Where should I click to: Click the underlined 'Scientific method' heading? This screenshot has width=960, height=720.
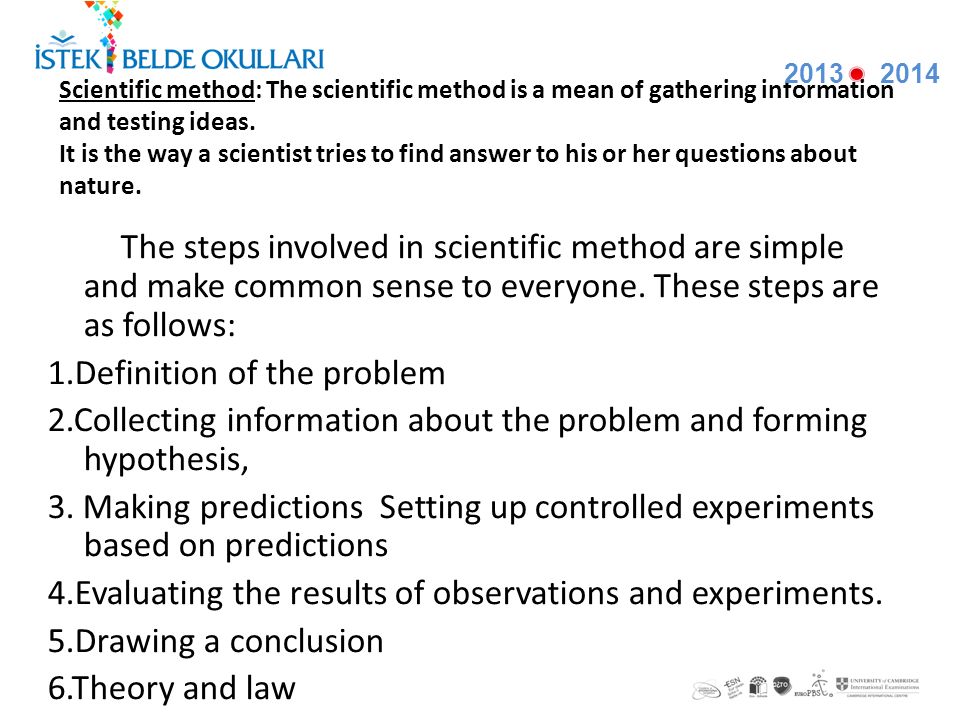pos(157,90)
